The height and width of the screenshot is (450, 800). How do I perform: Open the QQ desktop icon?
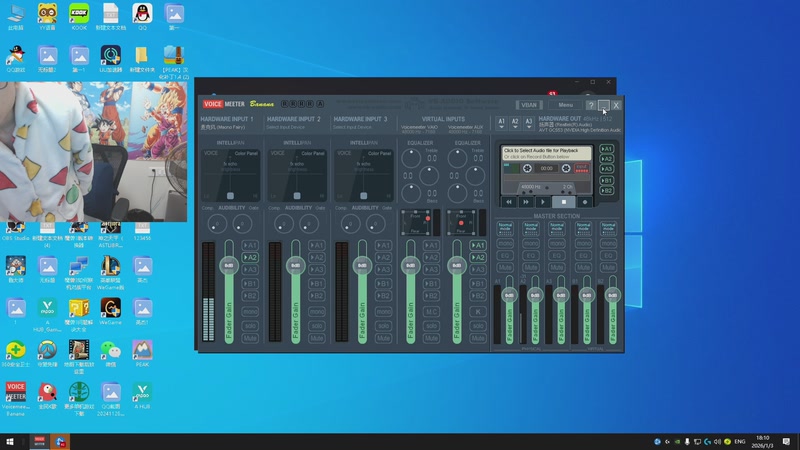[142, 17]
